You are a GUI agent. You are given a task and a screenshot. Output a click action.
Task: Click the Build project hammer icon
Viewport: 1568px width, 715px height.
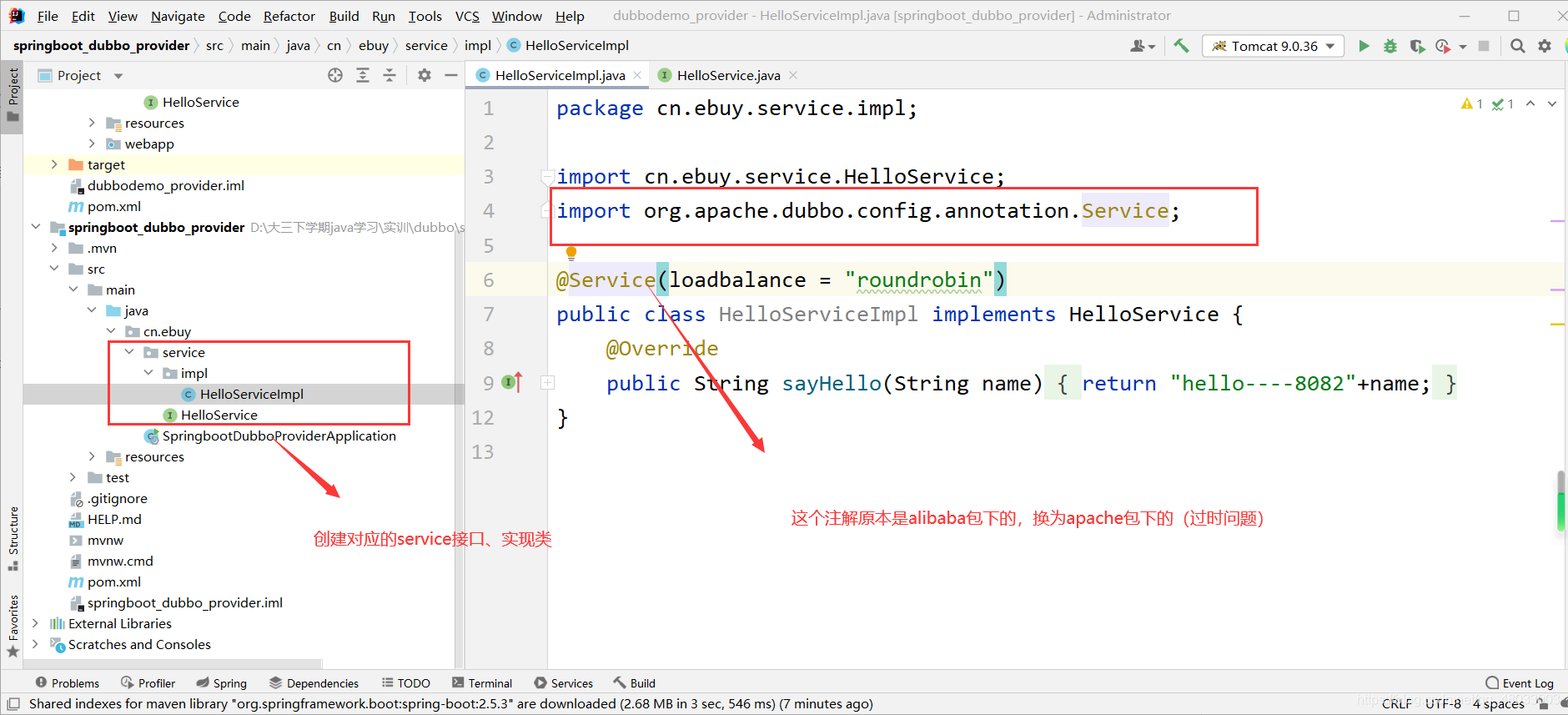click(x=1181, y=46)
